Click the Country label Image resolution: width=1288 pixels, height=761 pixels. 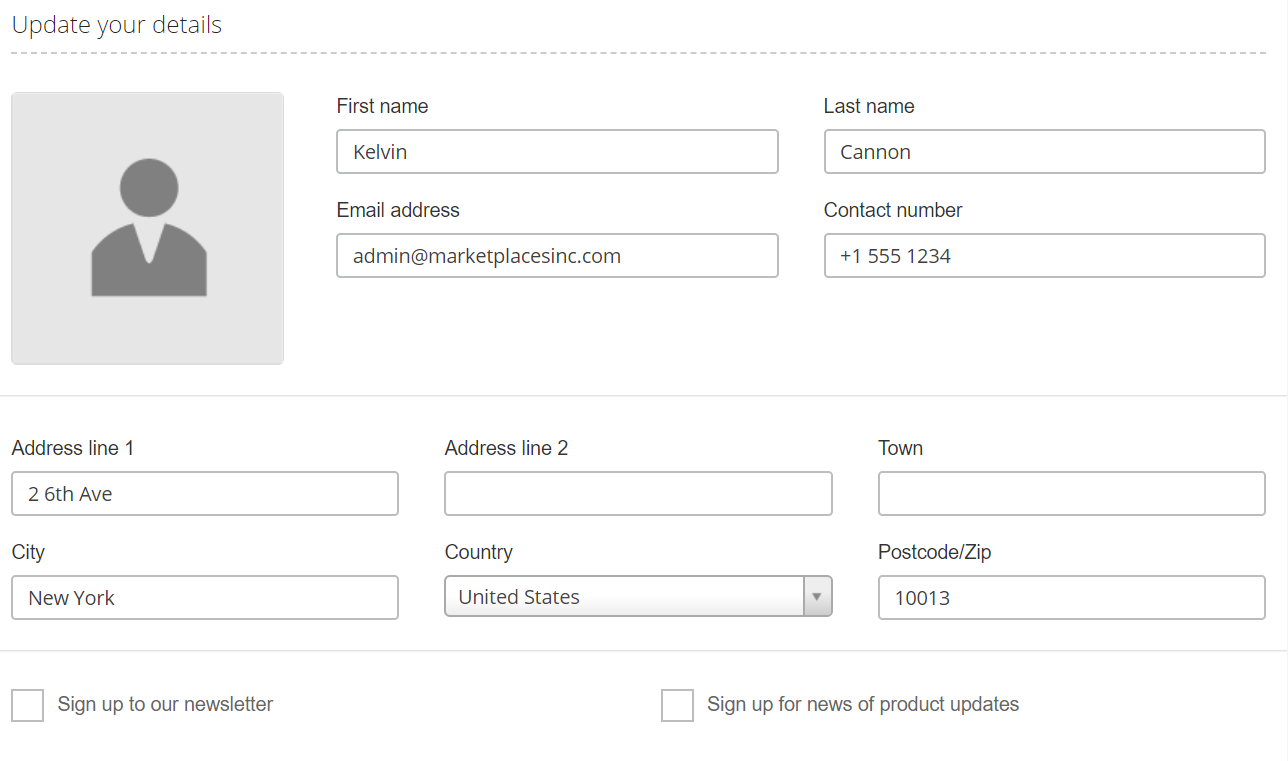tap(478, 552)
